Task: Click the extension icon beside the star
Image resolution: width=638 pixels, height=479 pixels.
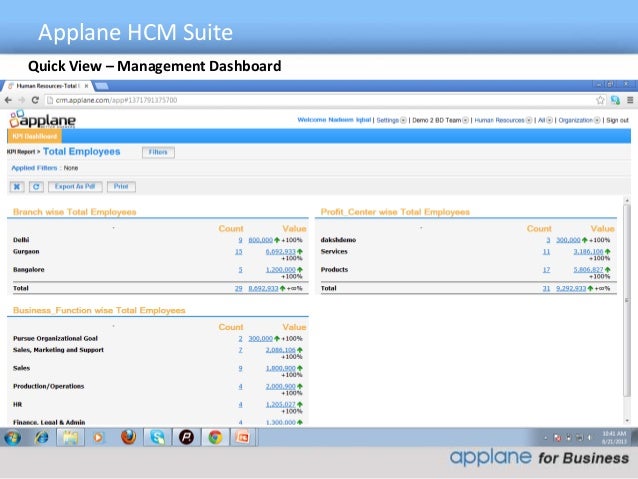Action: (615, 100)
